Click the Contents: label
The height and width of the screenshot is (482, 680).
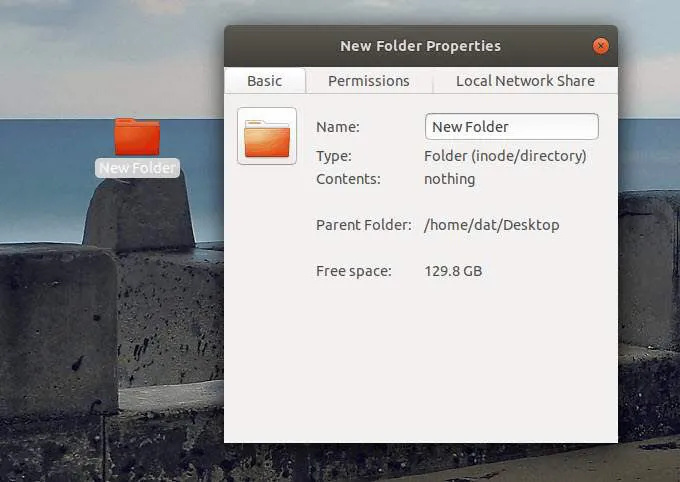[x=348, y=179]
